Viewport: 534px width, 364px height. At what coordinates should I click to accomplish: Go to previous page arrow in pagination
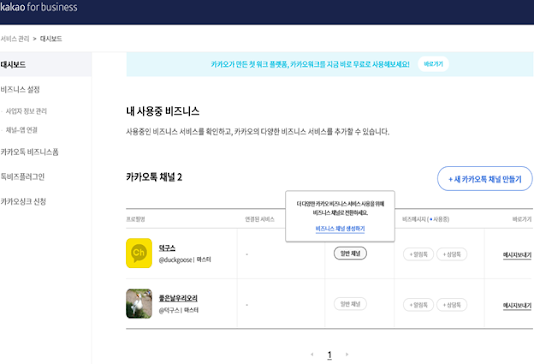312,354
